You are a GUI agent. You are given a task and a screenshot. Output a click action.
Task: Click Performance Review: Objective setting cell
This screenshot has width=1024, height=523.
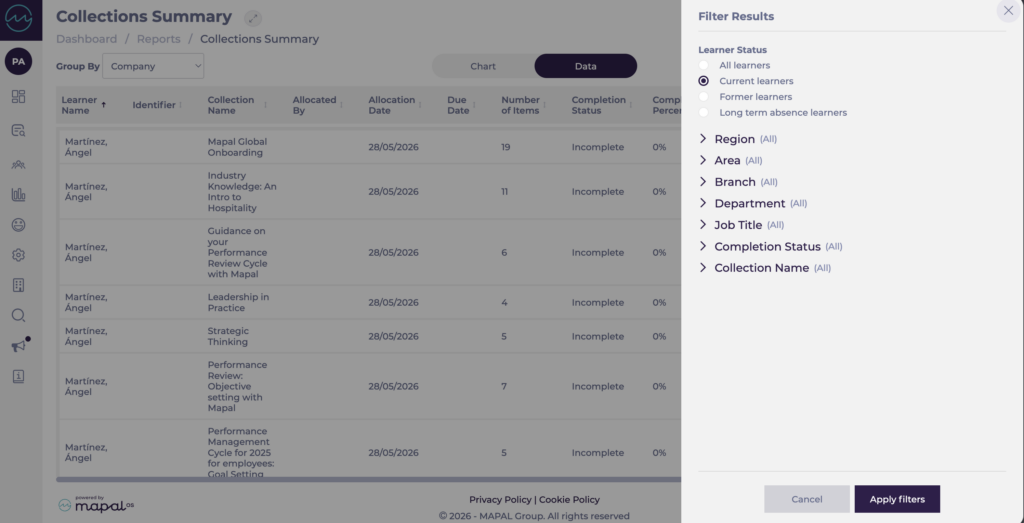[237, 387]
